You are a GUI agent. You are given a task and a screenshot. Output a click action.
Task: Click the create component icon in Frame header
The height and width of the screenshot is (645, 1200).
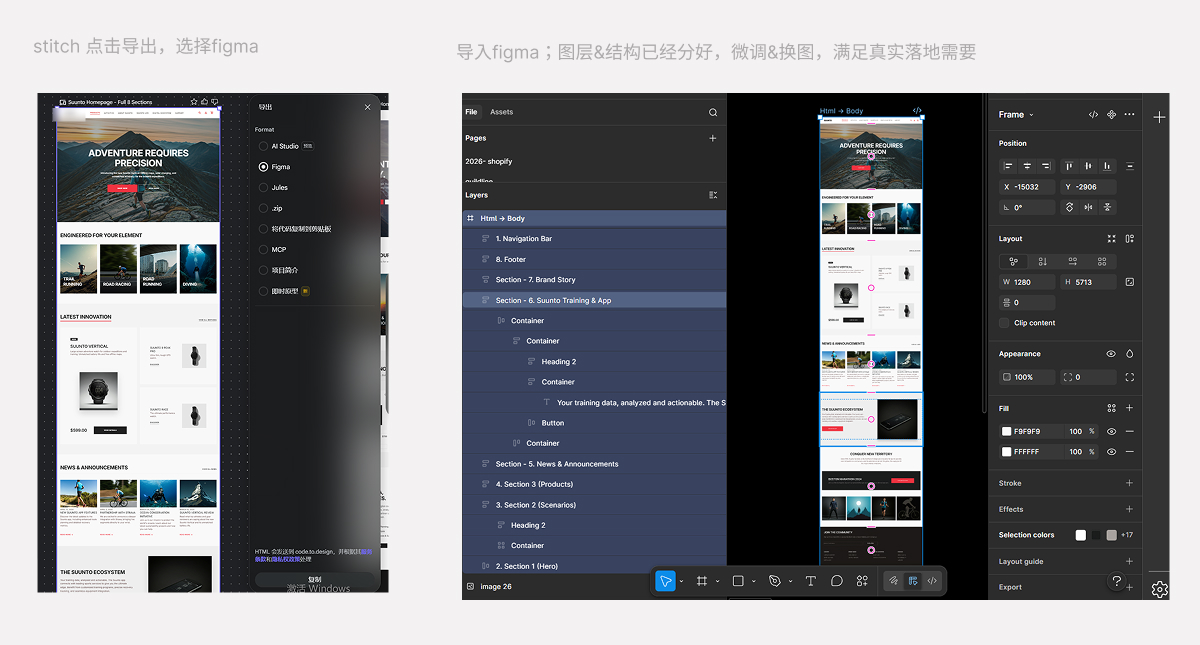pyautogui.click(x=1111, y=114)
